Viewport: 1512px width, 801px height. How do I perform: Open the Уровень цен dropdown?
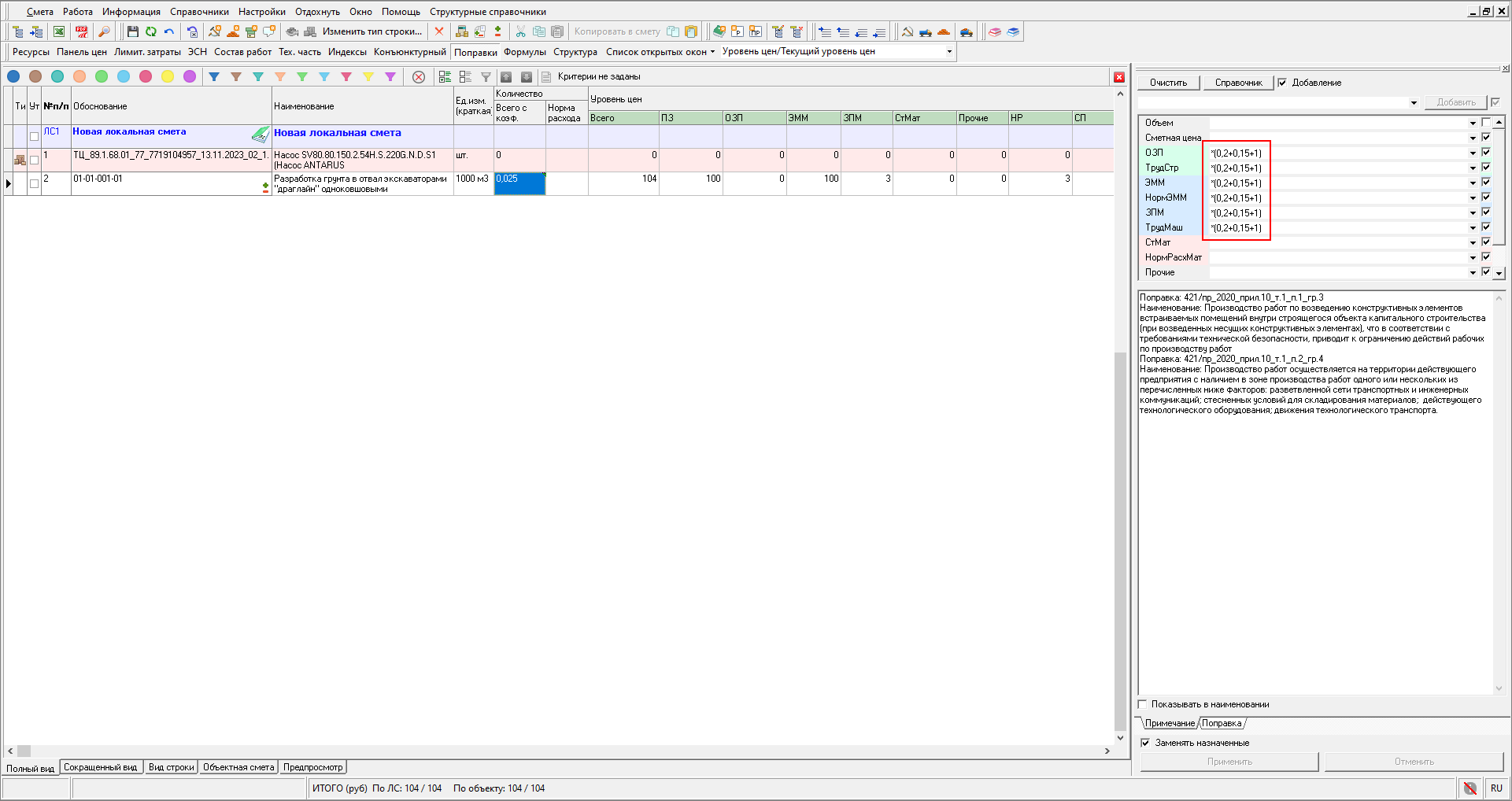tap(949, 52)
